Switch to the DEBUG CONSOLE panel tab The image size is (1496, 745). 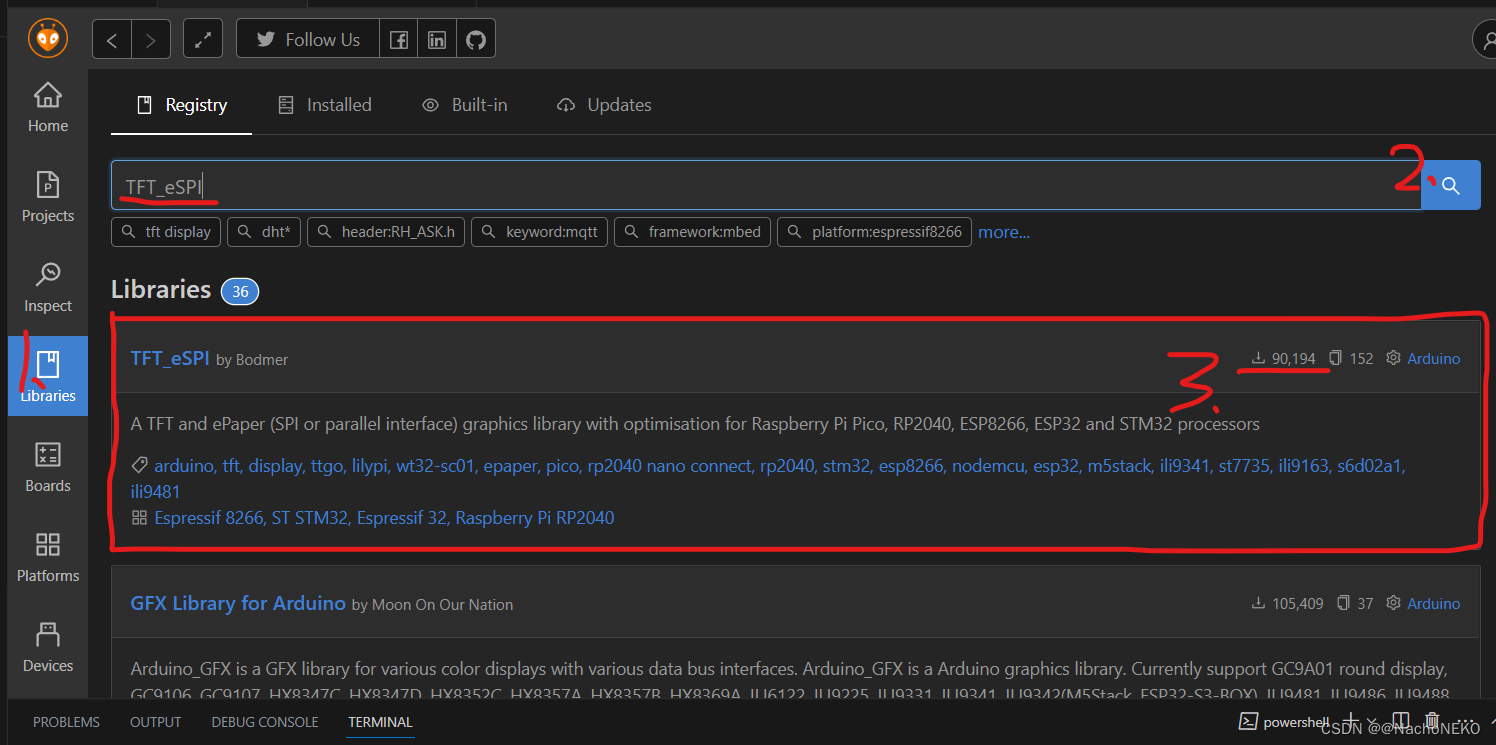point(265,722)
